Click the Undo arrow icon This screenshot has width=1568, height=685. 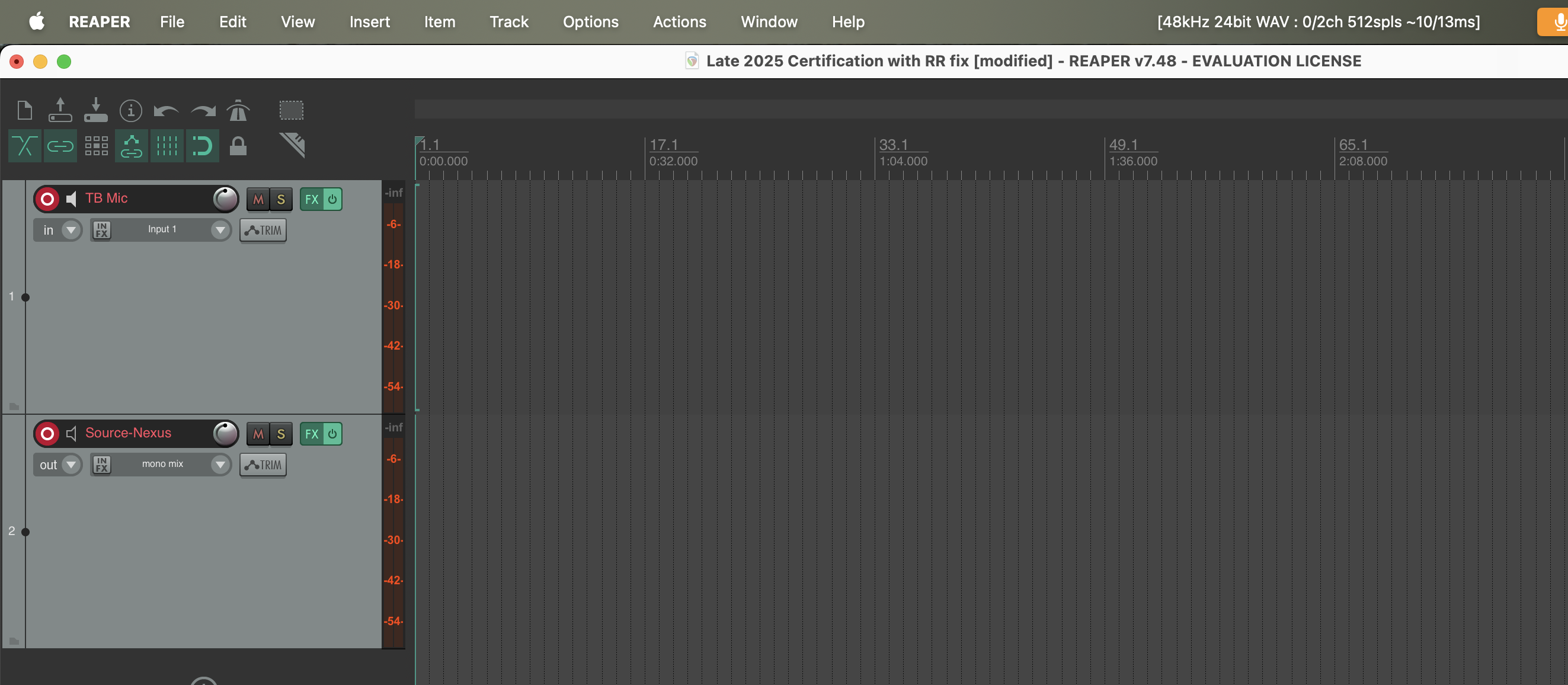point(165,111)
